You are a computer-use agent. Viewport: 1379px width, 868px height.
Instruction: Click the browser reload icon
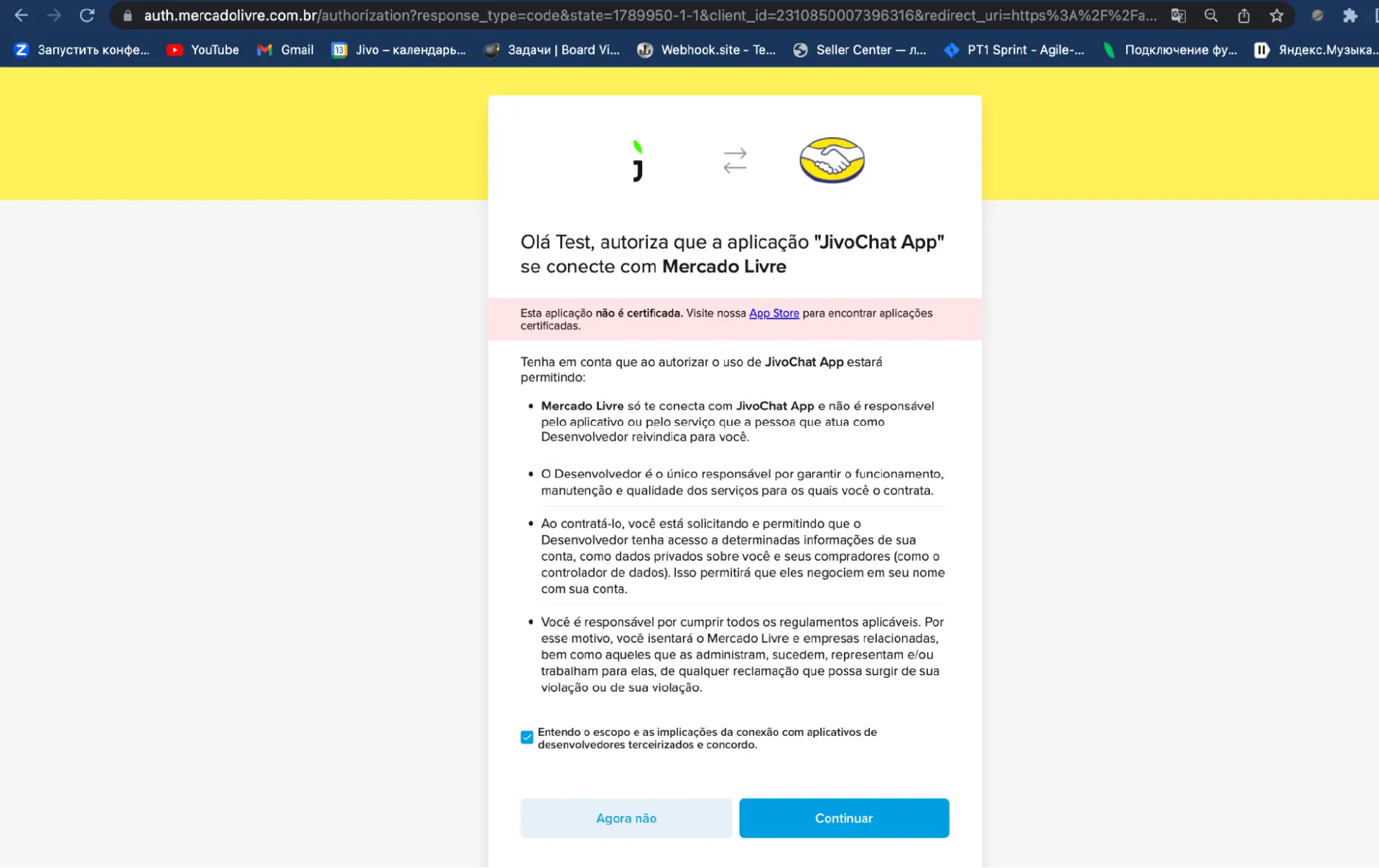pyautogui.click(x=87, y=15)
